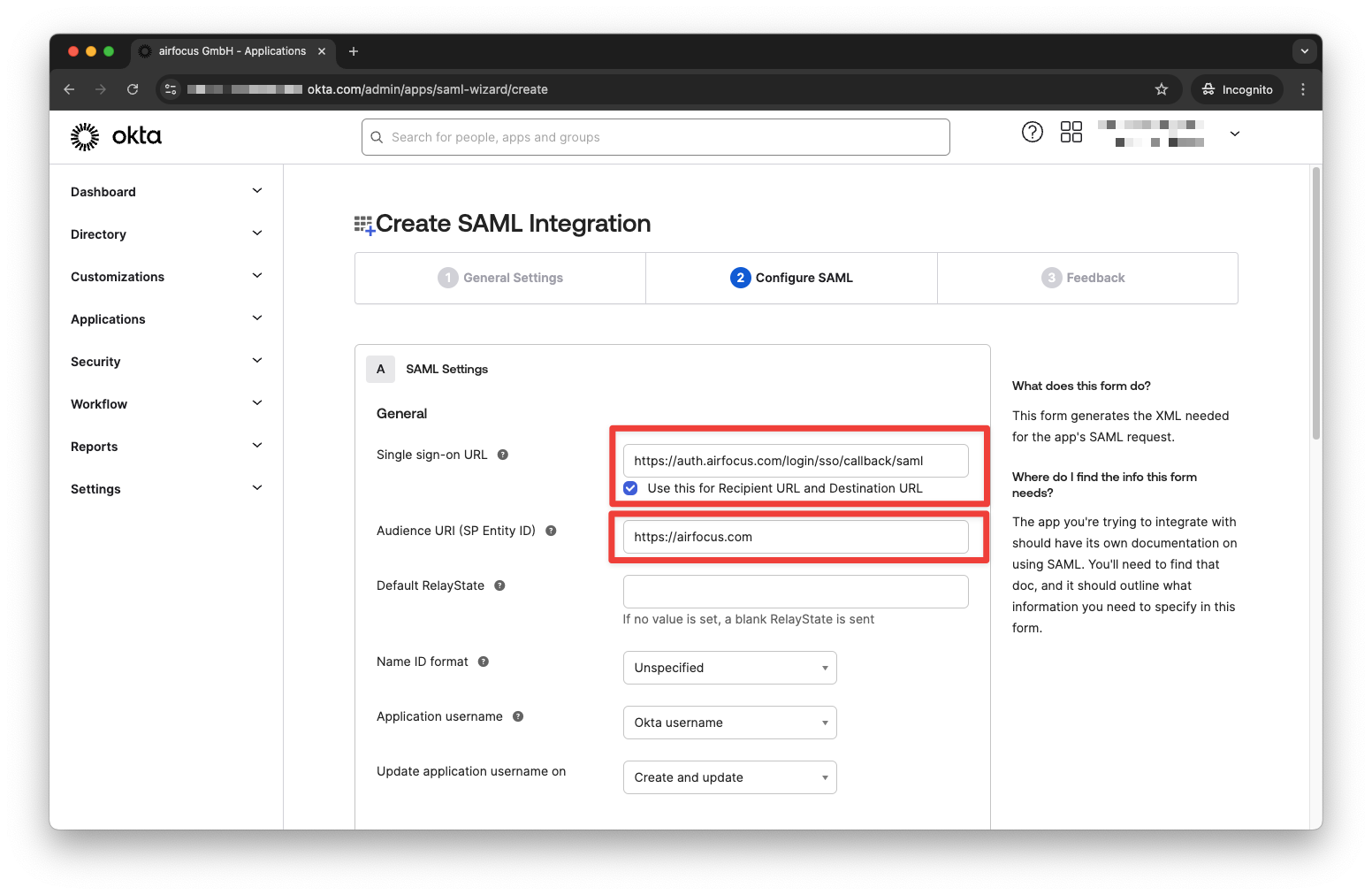Screen dimensions: 1372x895
Task: Click the page vertical scrollbar
Action: [1316, 302]
